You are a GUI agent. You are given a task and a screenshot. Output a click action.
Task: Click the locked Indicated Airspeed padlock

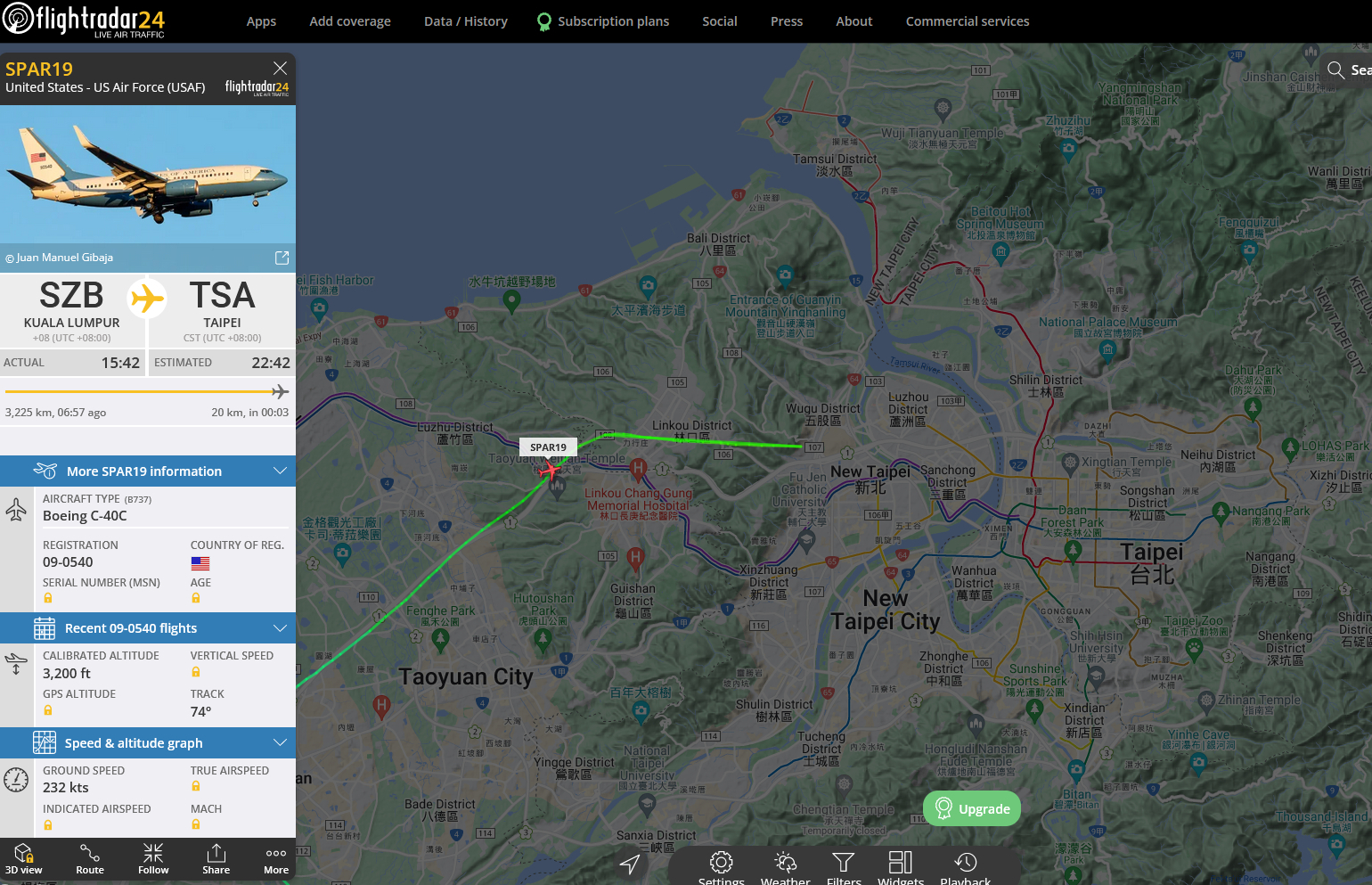[48, 825]
